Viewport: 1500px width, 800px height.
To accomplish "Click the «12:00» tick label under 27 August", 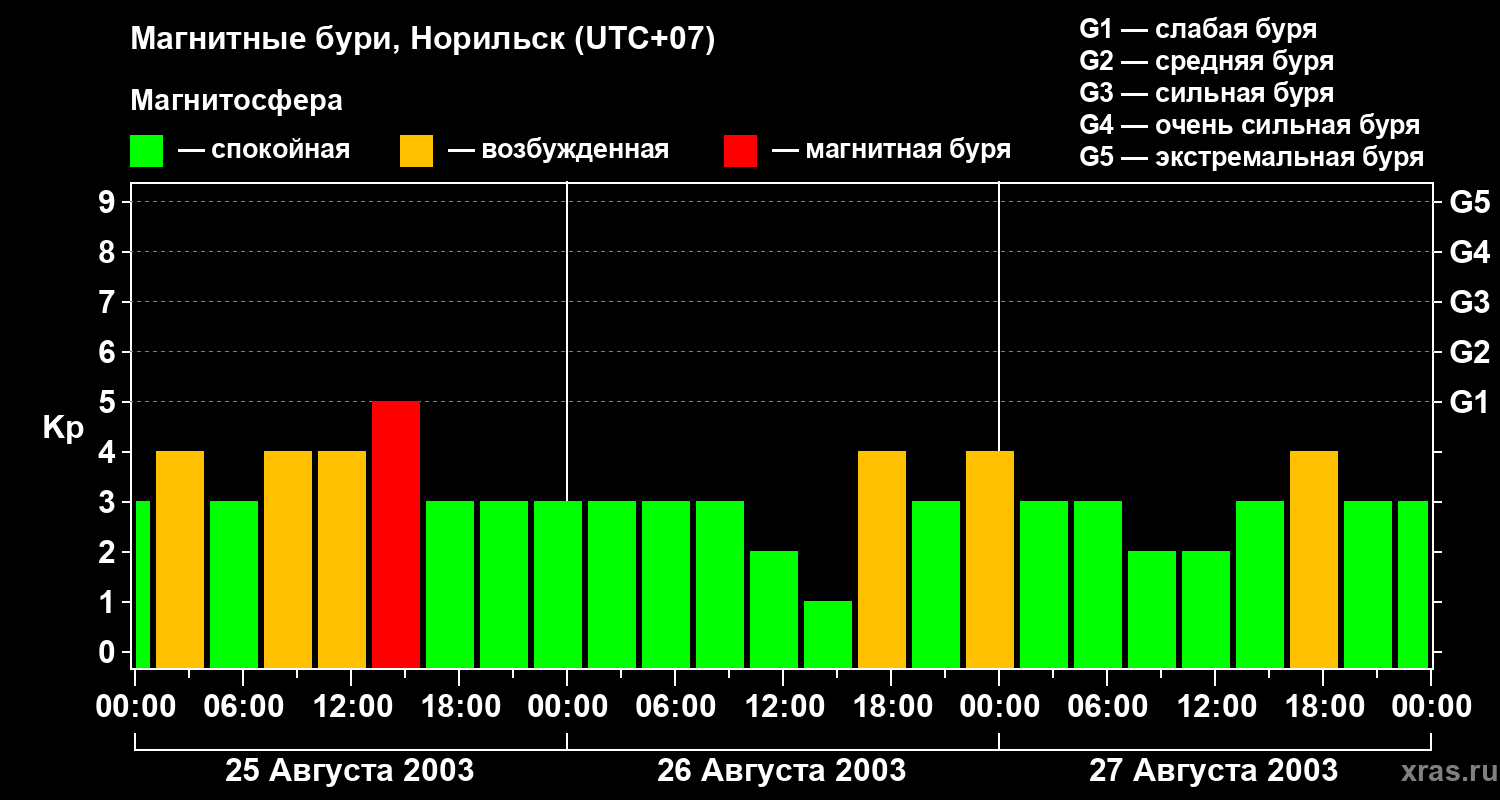I will click(1215, 706).
